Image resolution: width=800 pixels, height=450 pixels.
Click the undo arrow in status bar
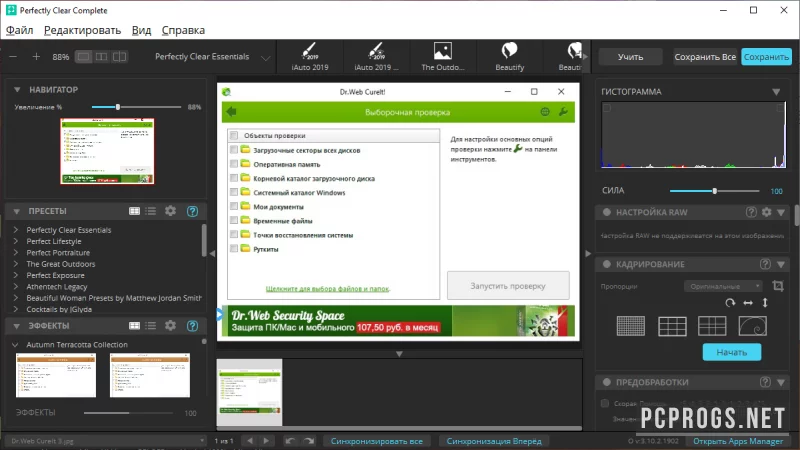tap(290, 441)
